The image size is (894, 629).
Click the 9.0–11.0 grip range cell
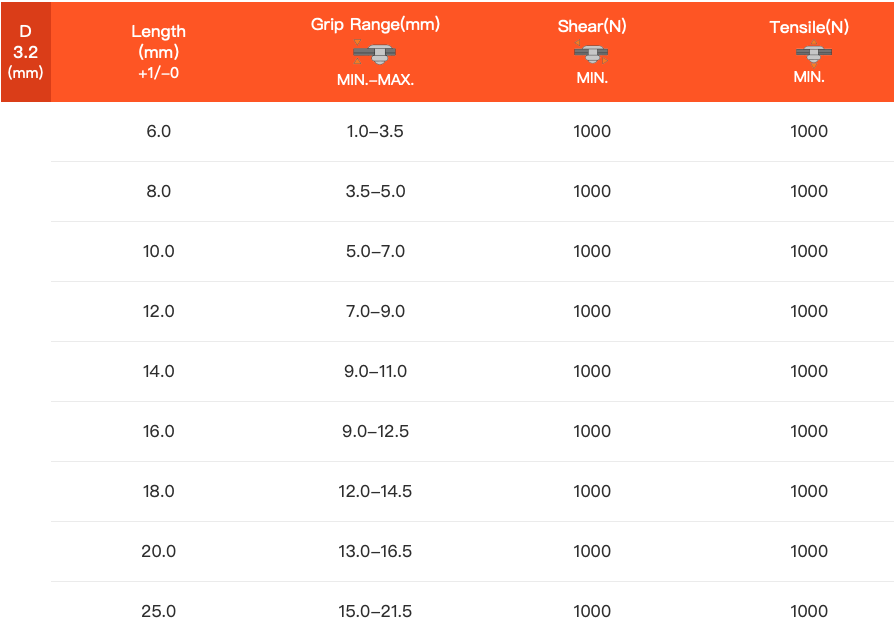pyautogui.click(x=375, y=371)
